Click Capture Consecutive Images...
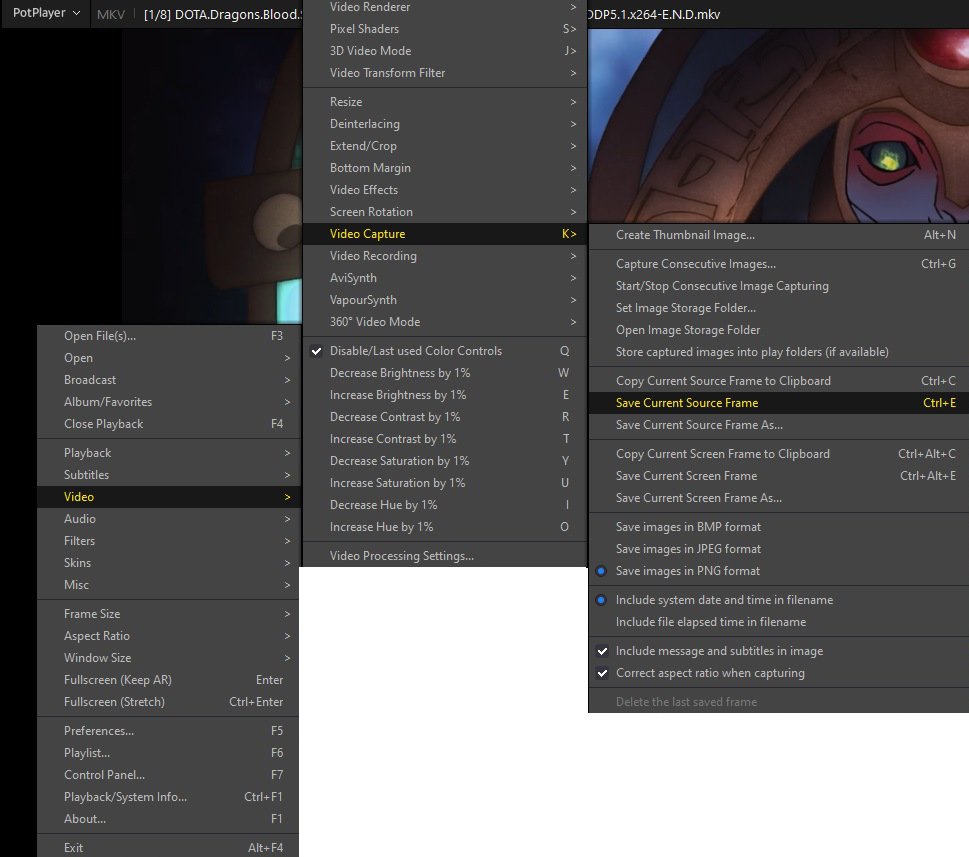 point(779,264)
